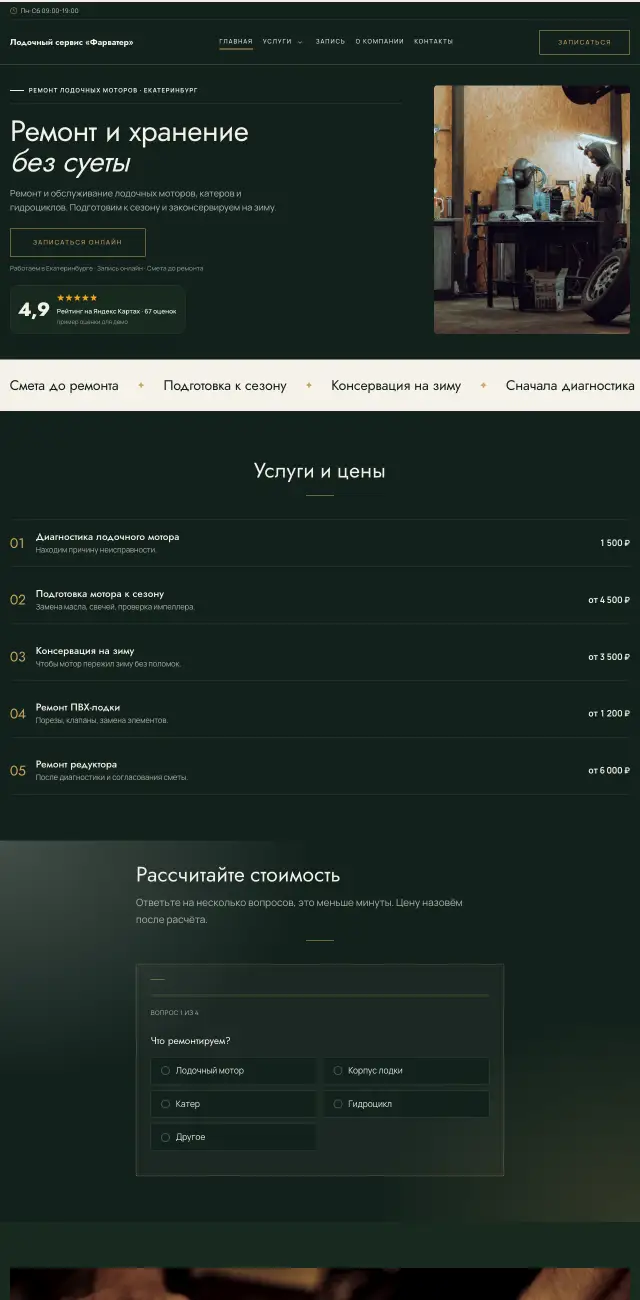Click the clock icon beside working hours
640x1300 pixels.
(x=13, y=11)
